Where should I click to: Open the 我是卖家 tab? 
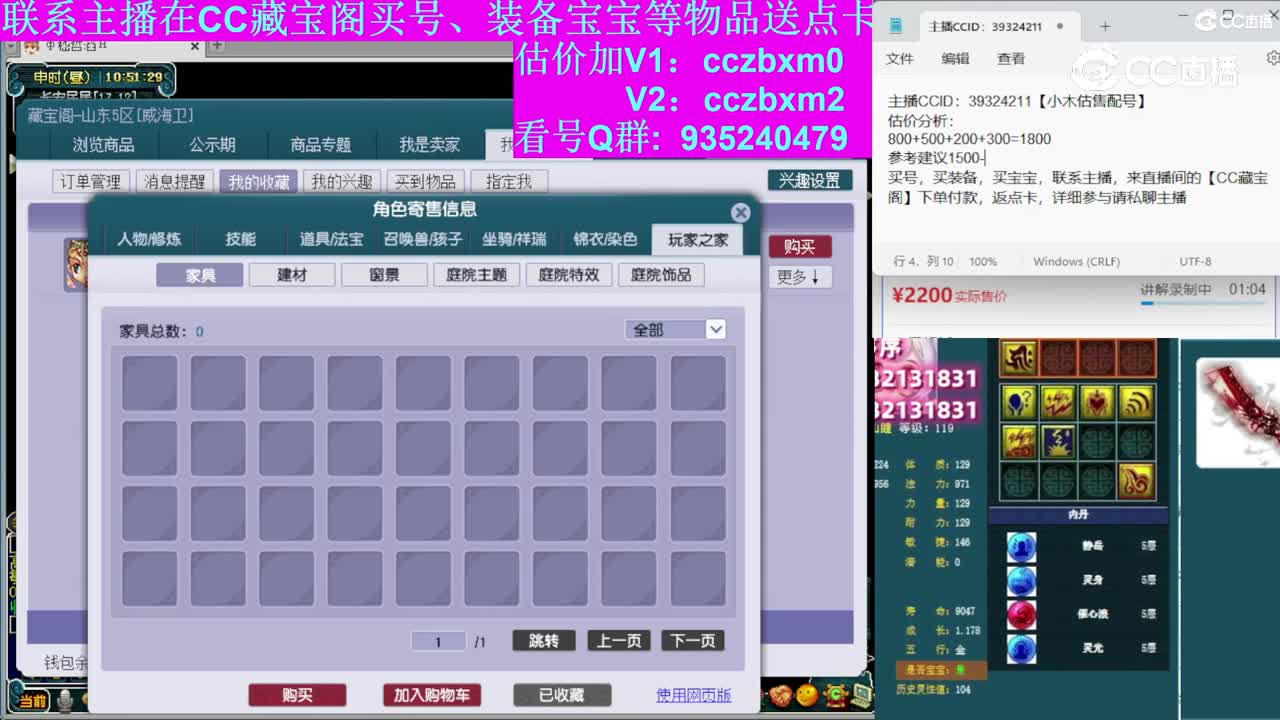tap(430, 145)
